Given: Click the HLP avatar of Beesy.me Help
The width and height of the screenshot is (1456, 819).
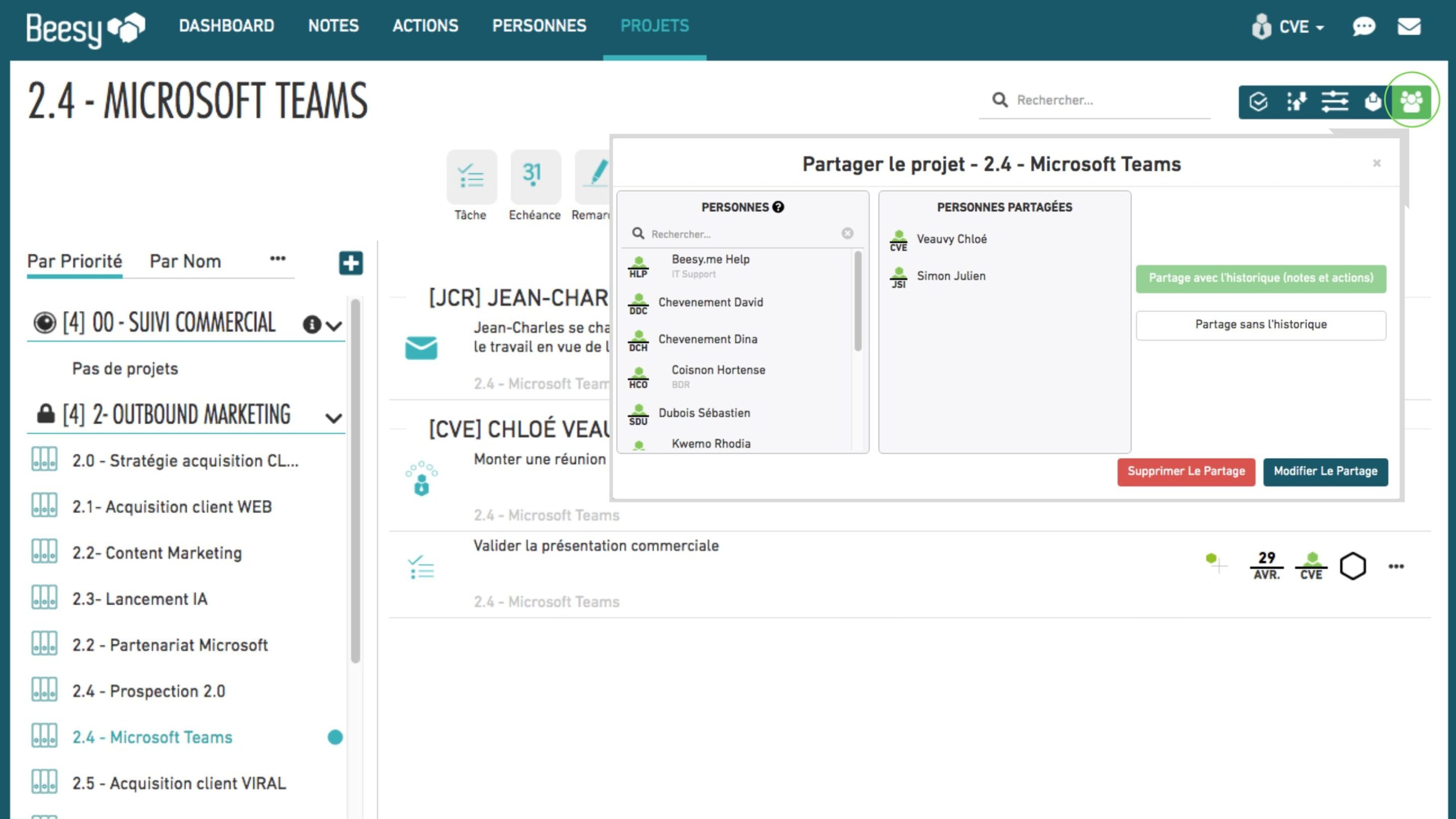Looking at the screenshot, I should [638, 267].
